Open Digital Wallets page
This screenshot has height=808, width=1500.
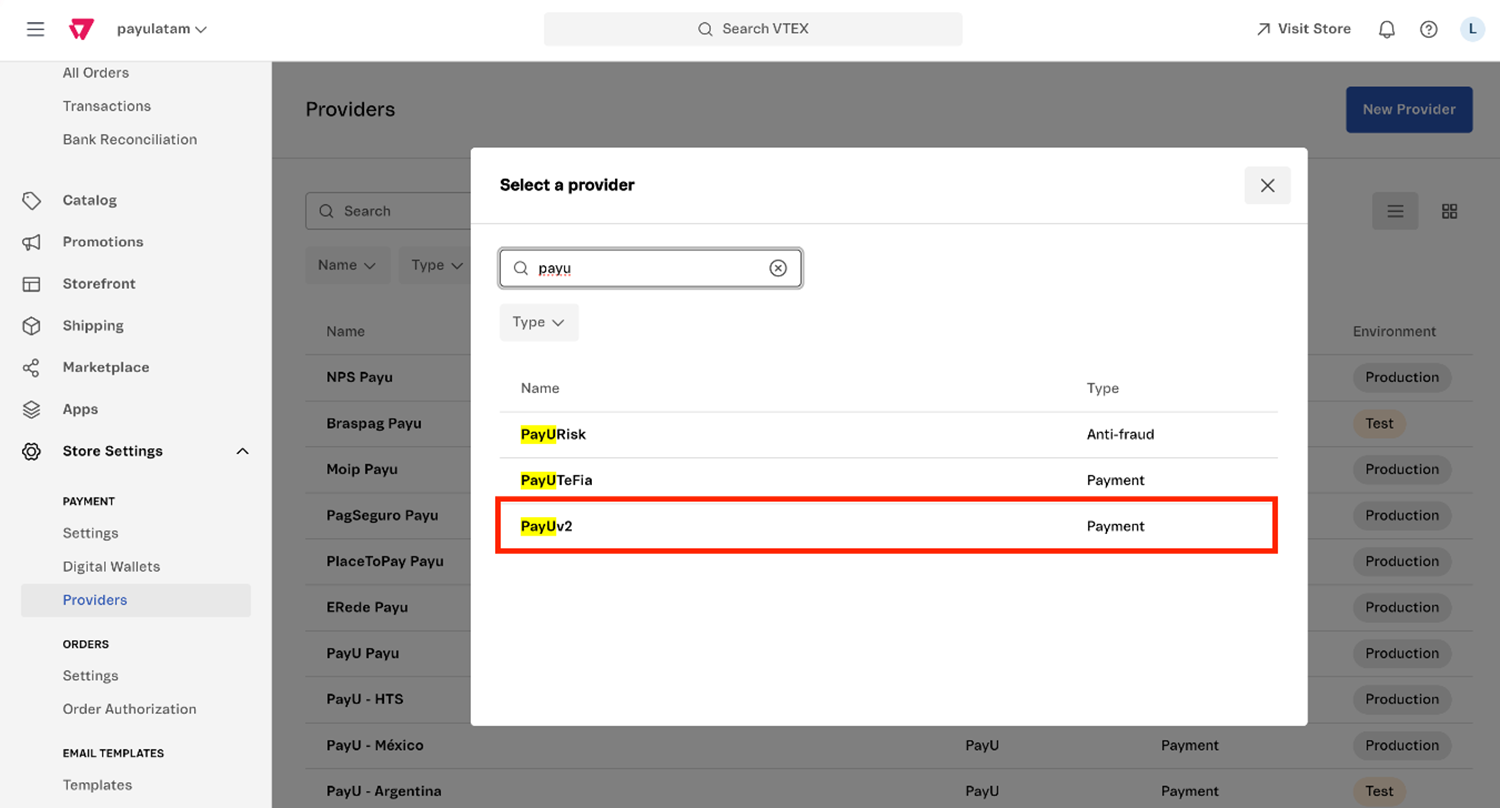pyautogui.click(x=112, y=566)
